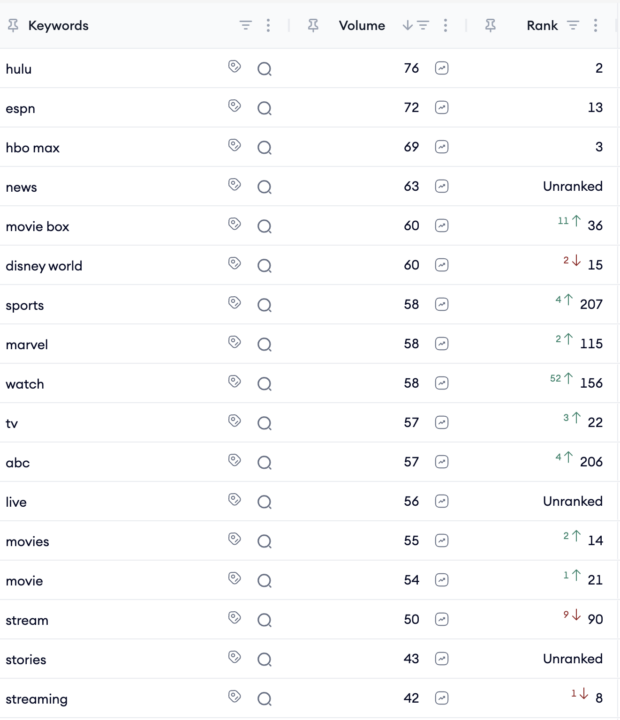The width and height of the screenshot is (620, 720).
Task: Expand the Rank column filter
Action: (573, 25)
